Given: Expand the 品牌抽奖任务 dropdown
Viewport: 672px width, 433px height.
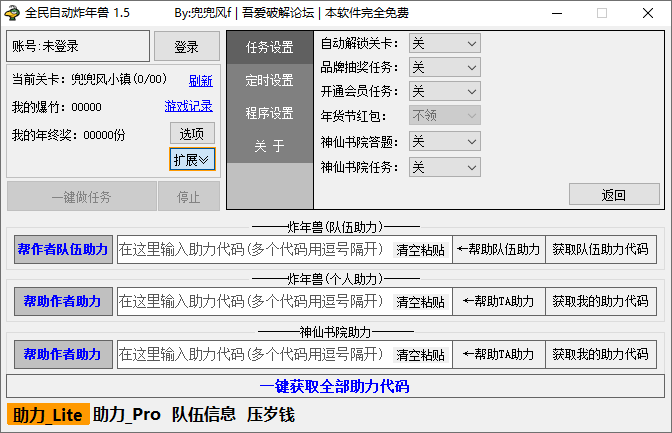Looking at the screenshot, I should pos(444,68).
